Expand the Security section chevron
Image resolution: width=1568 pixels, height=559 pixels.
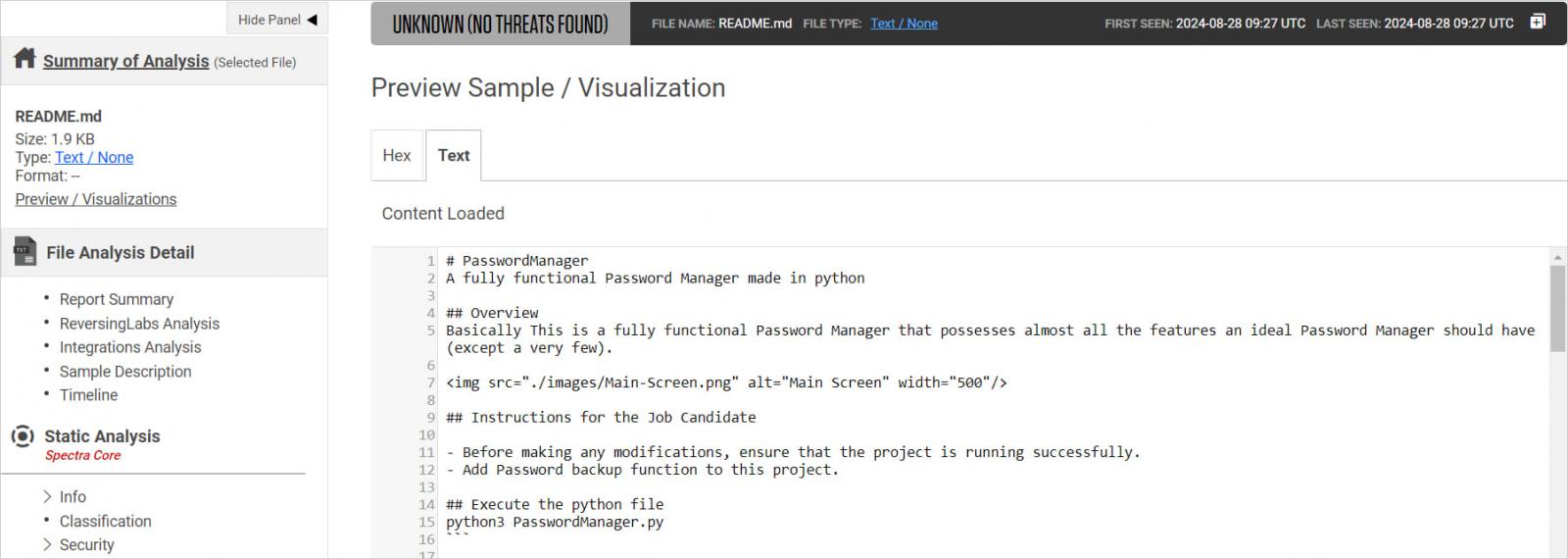[x=47, y=545]
